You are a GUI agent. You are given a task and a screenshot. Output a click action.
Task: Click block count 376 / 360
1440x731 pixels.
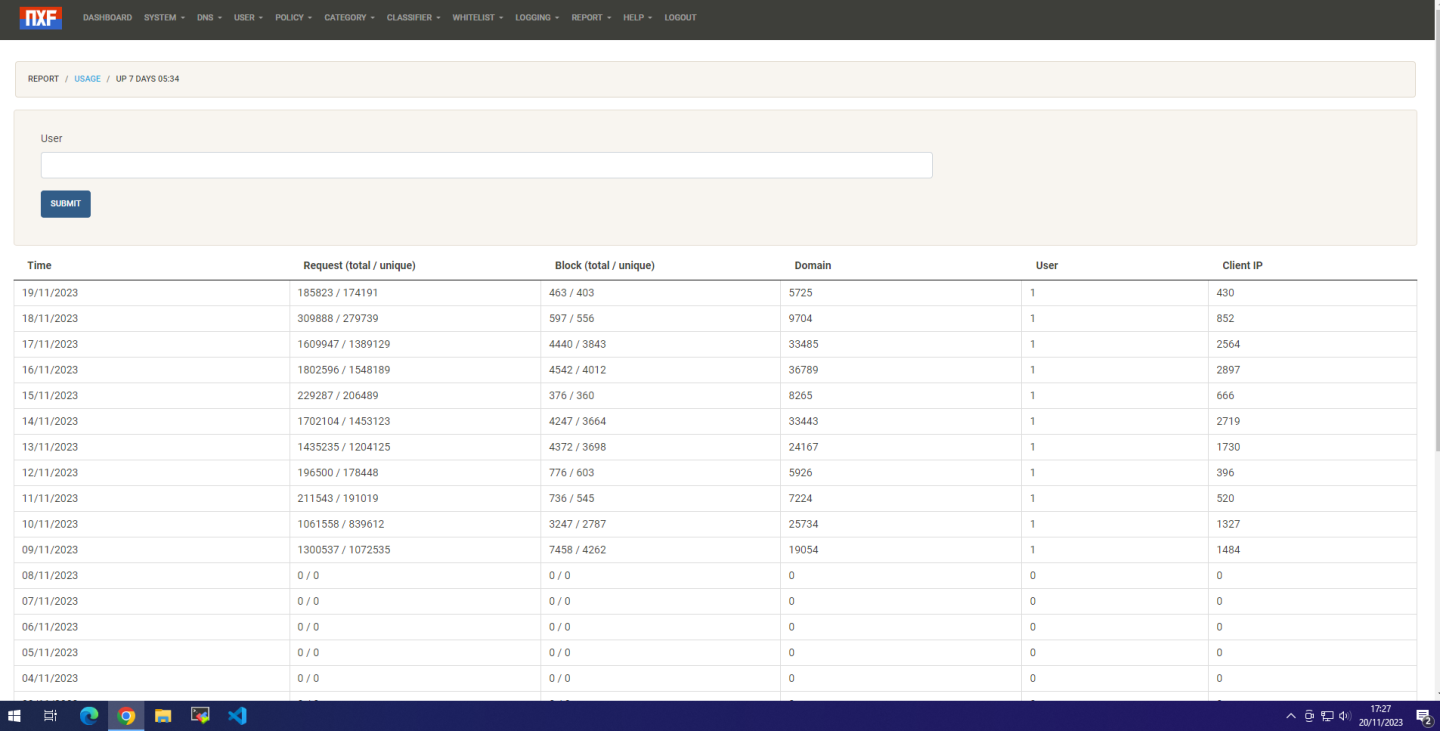572,396
